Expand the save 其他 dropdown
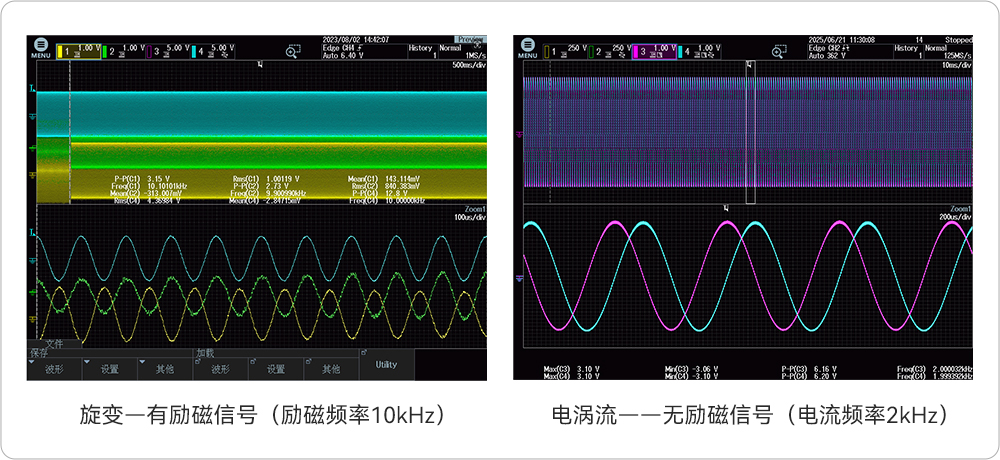This screenshot has width=1000, height=460. pos(165,369)
